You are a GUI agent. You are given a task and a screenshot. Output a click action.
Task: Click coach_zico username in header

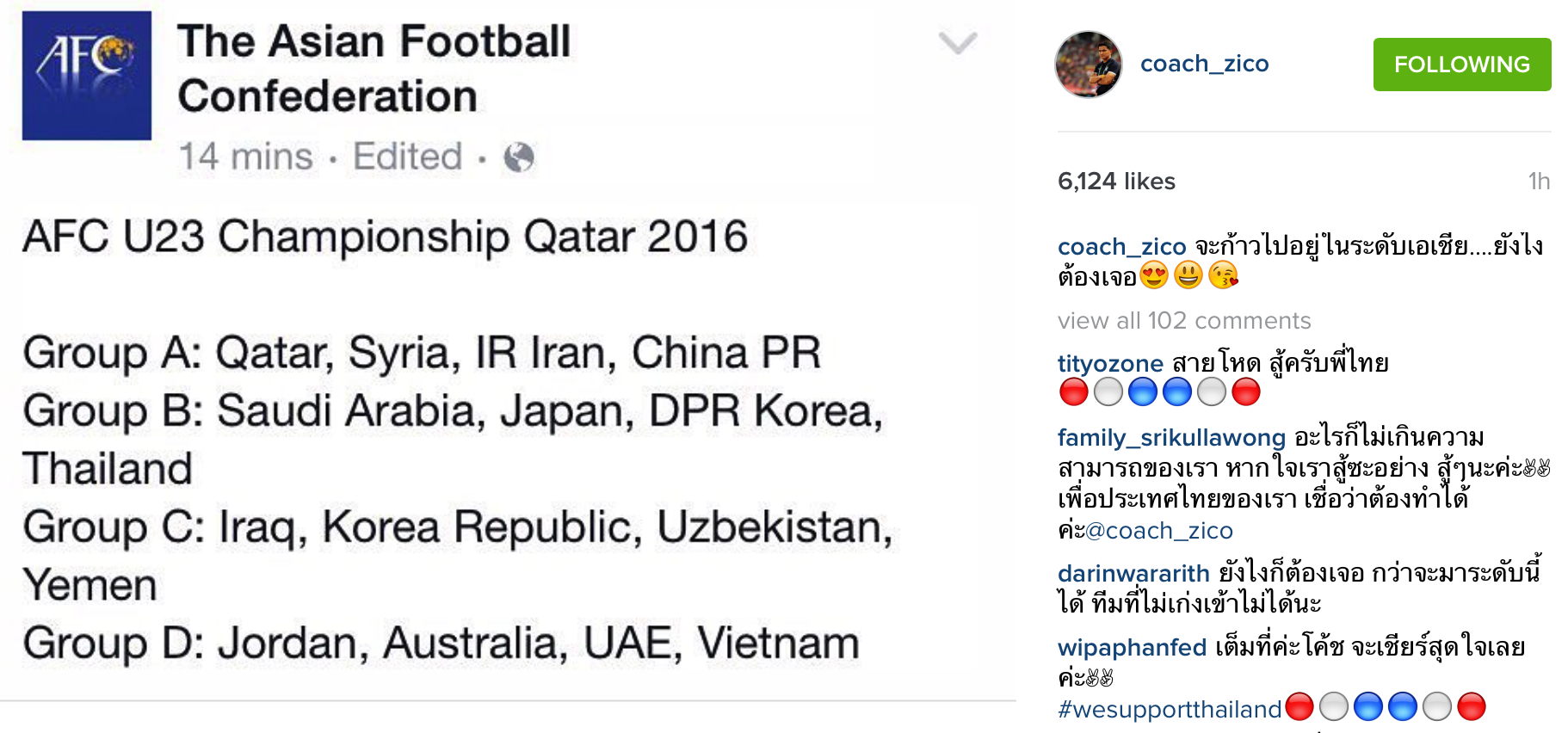coord(1204,64)
